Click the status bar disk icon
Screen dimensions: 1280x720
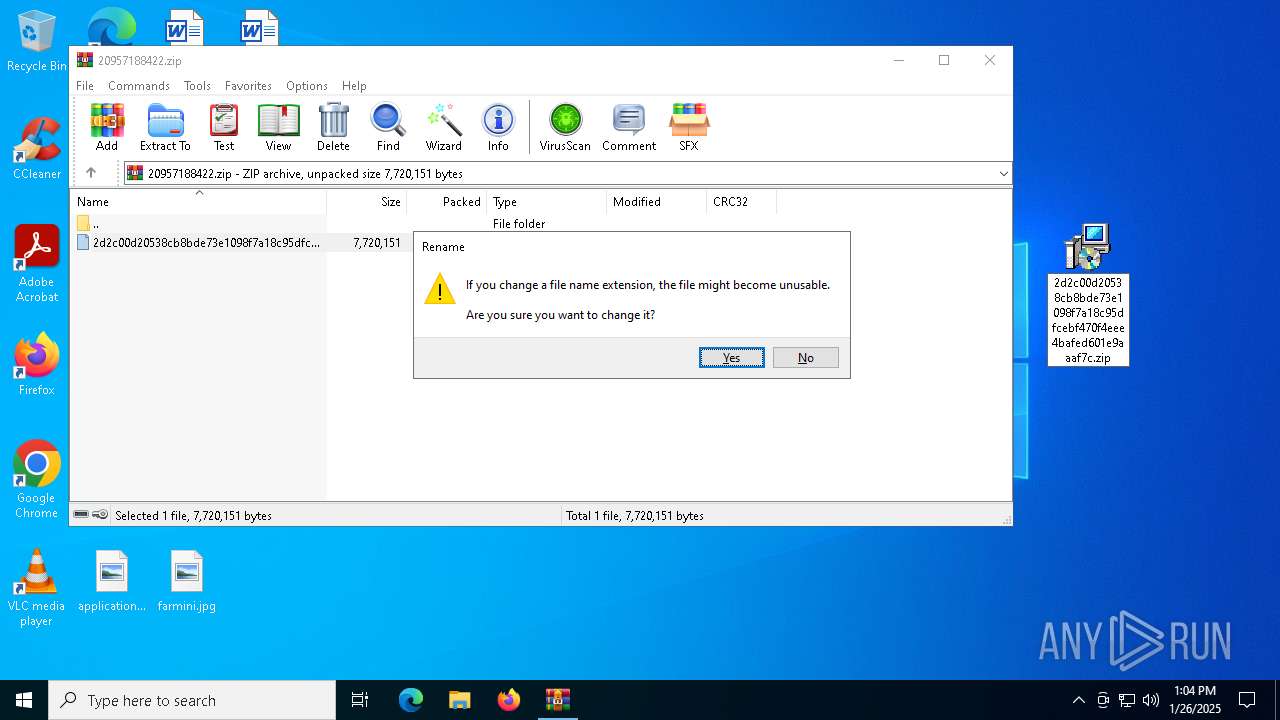(x=81, y=515)
